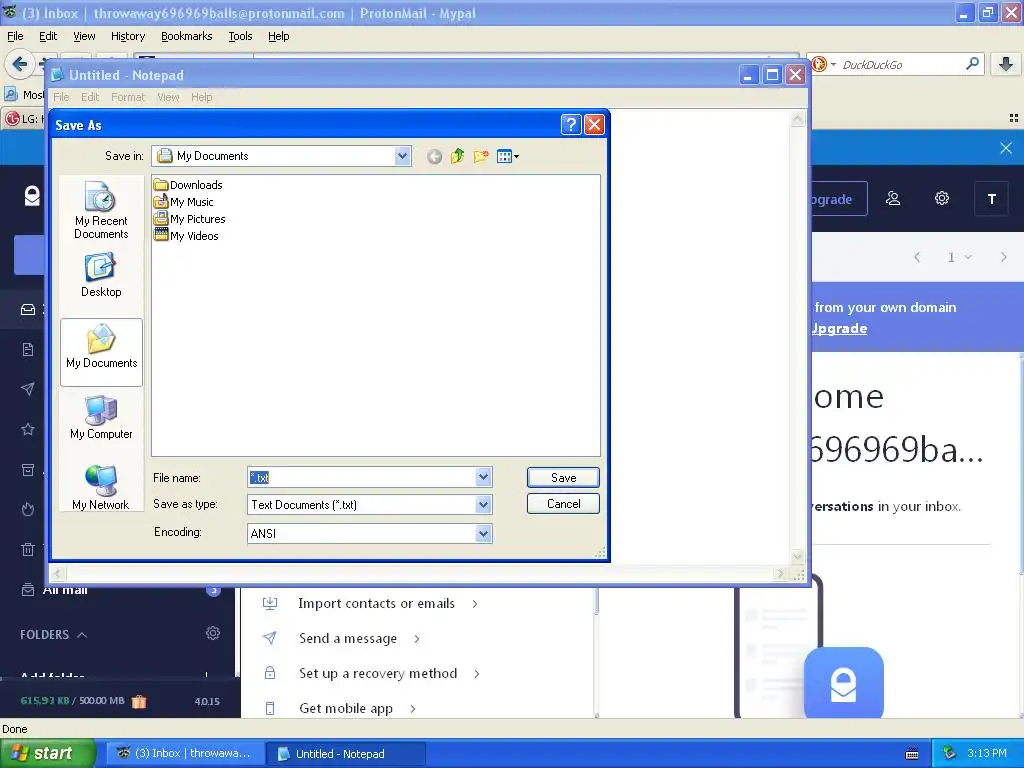The image size is (1024, 768).
Task: Go up one folder level icon
Action: 457,156
